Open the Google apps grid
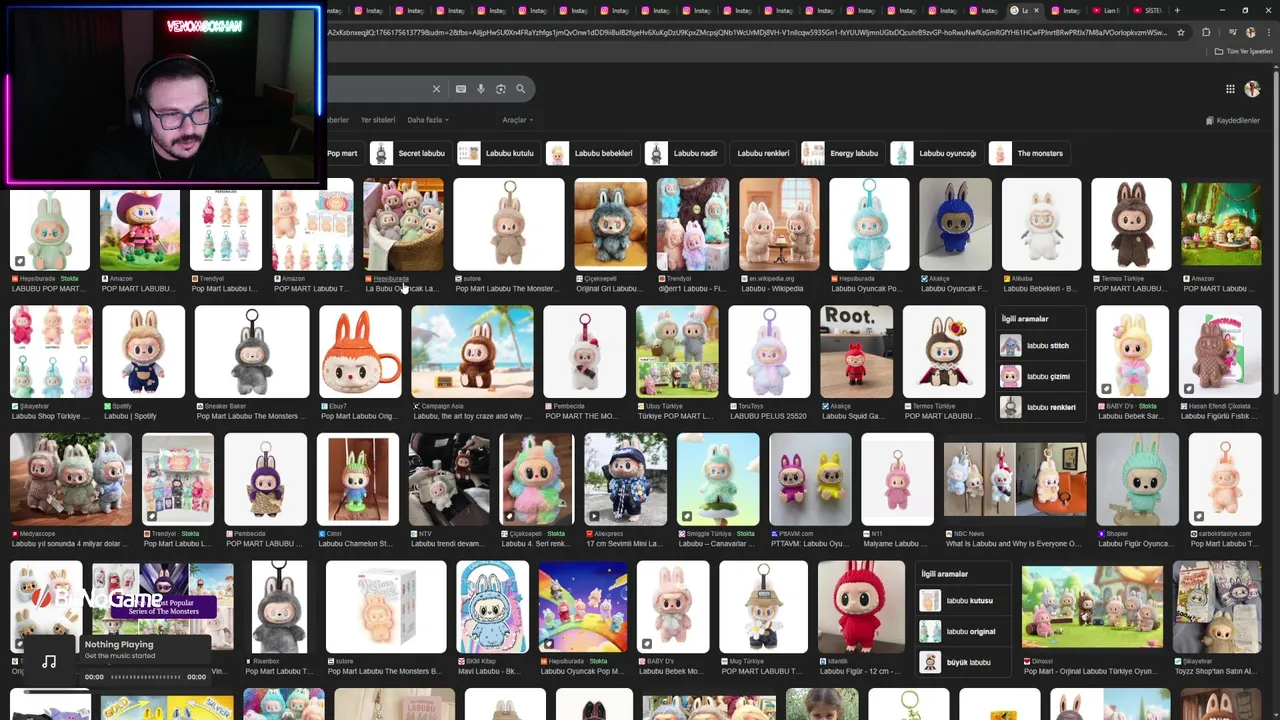This screenshot has width=1280, height=720. click(x=1230, y=89)
